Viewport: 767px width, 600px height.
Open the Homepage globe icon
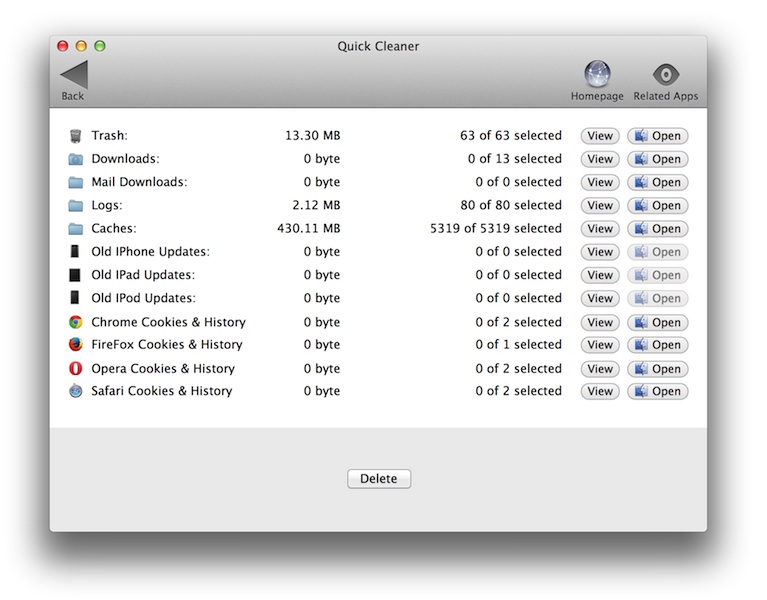597,75
